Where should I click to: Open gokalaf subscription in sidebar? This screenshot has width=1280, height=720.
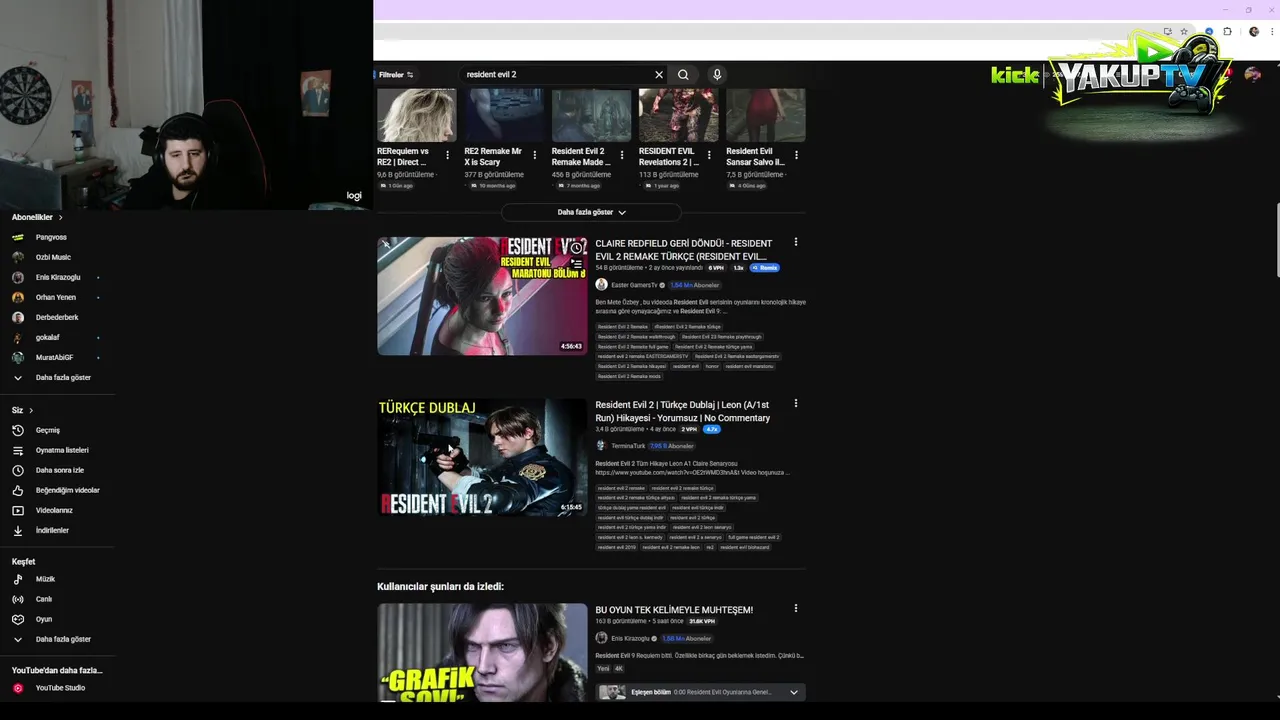48,337
